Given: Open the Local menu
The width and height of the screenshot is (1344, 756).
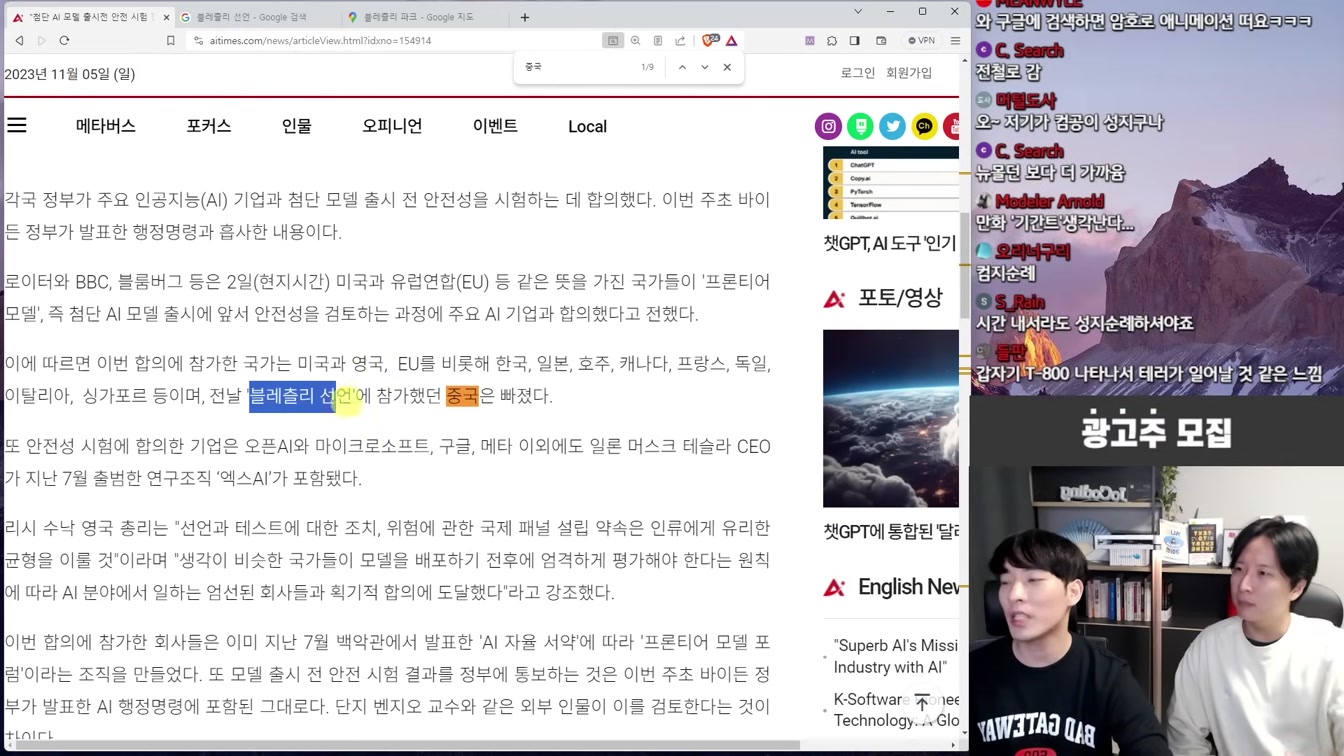Looking at the screenshot, I should [x=588, y=126].
